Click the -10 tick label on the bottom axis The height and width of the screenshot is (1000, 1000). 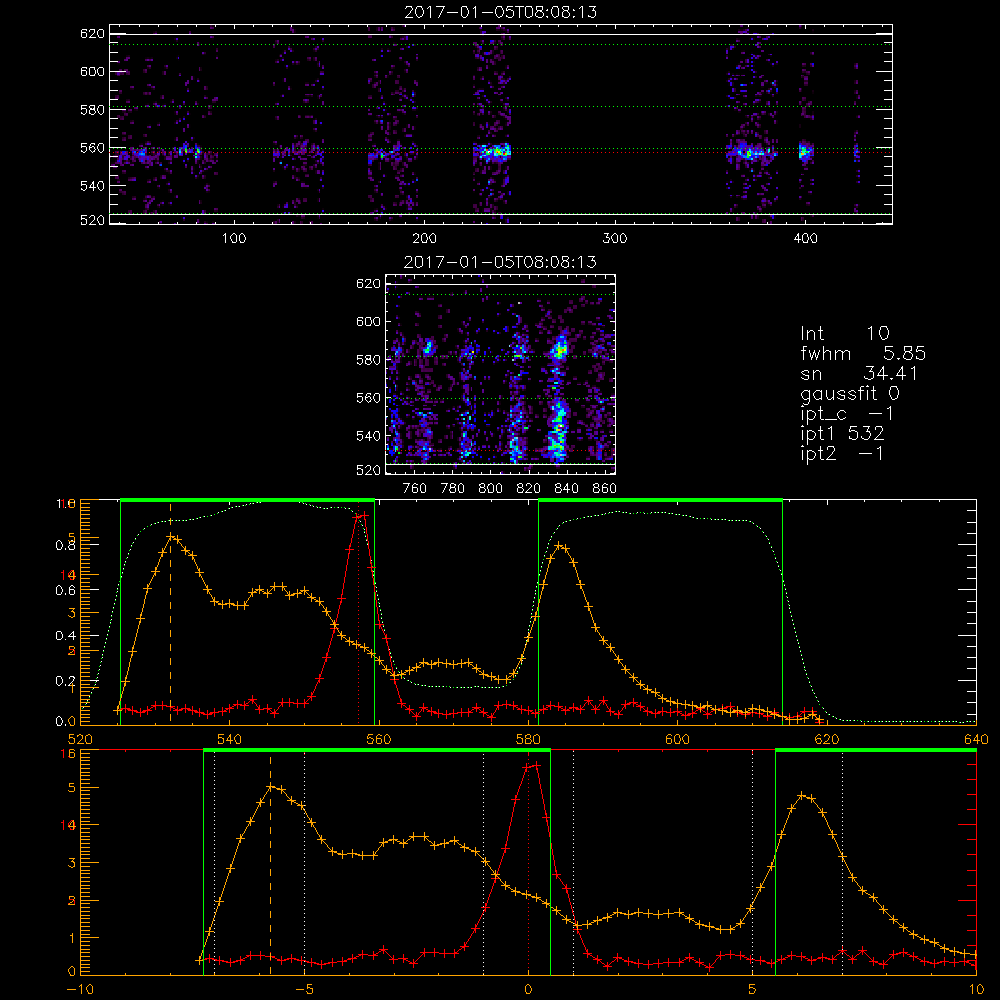(x=80, y=990)
